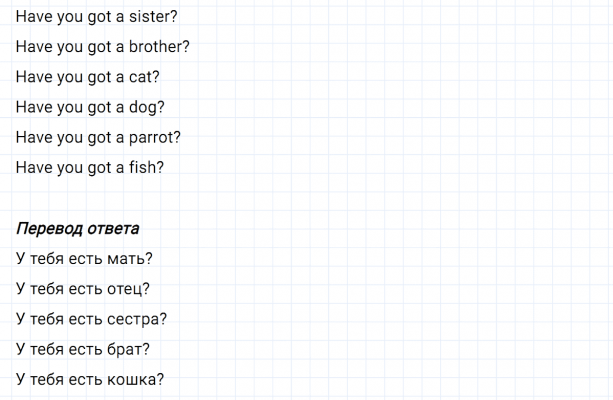Click the line 'У тебя есть мать?'

coord(84,259)
